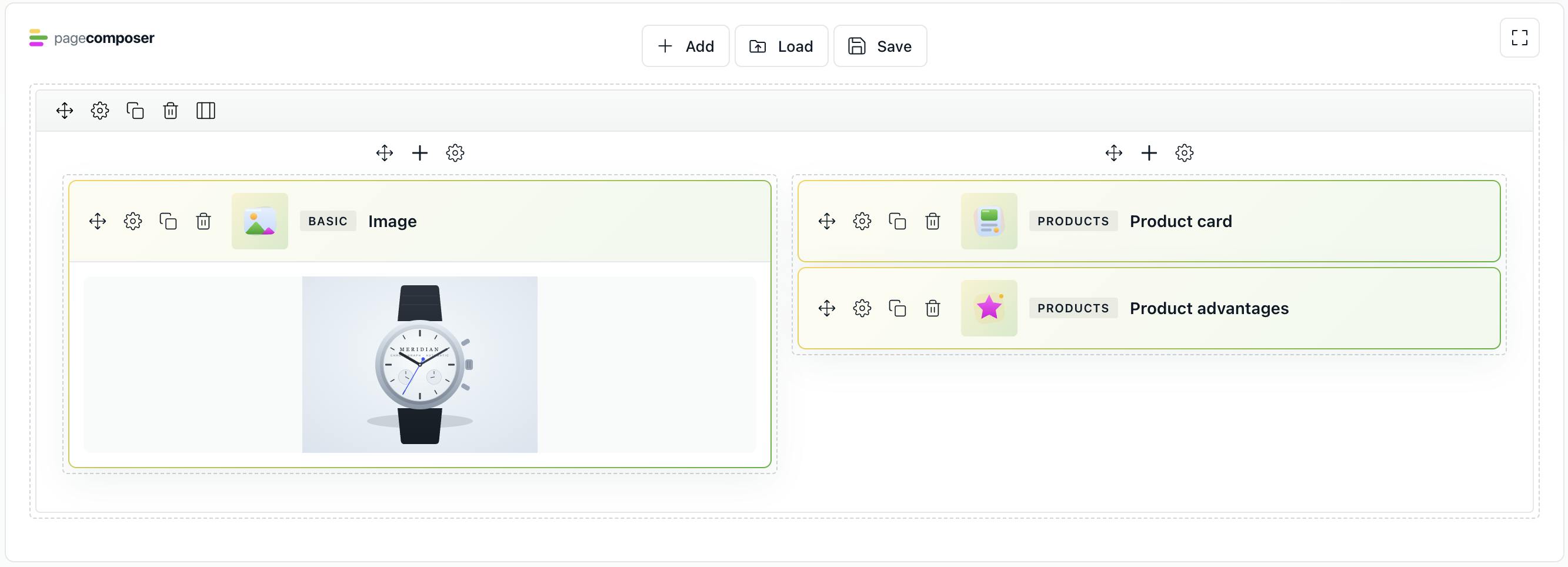The width and height of the screenshot is (1568, 567).
Task: Delete the entire row with trash icon
Action: [x=171, y=111]
